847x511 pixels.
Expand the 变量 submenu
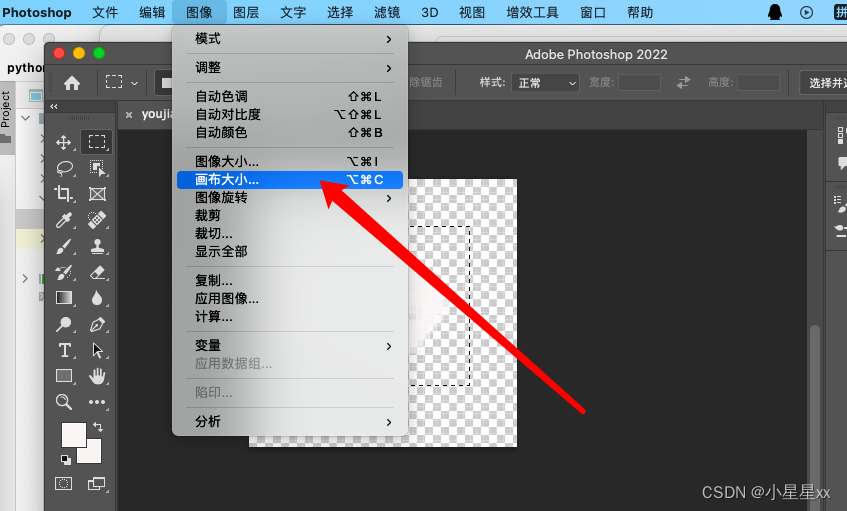click(x=290, y=346)
